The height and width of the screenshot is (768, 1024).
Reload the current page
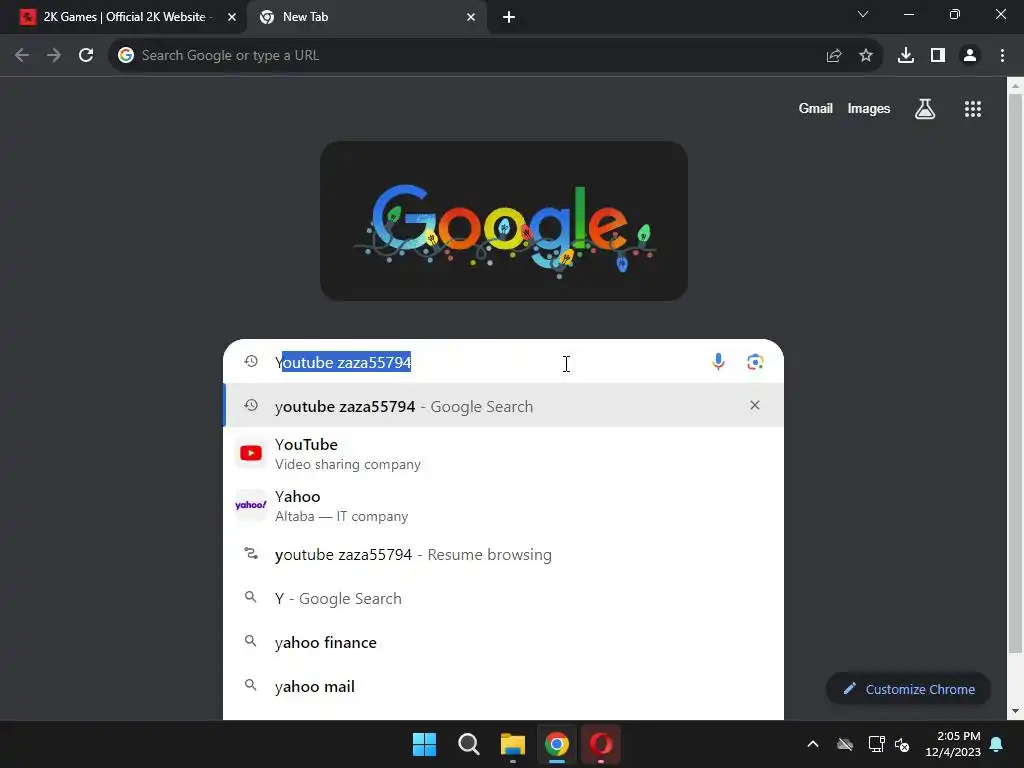(x=86, y=56)
